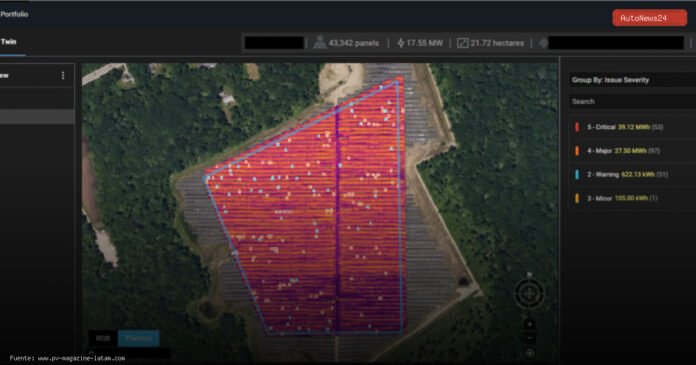Click the diamond icon in the header bar
This screenshot has height=365, width=696.
click(x=543, y=43)
